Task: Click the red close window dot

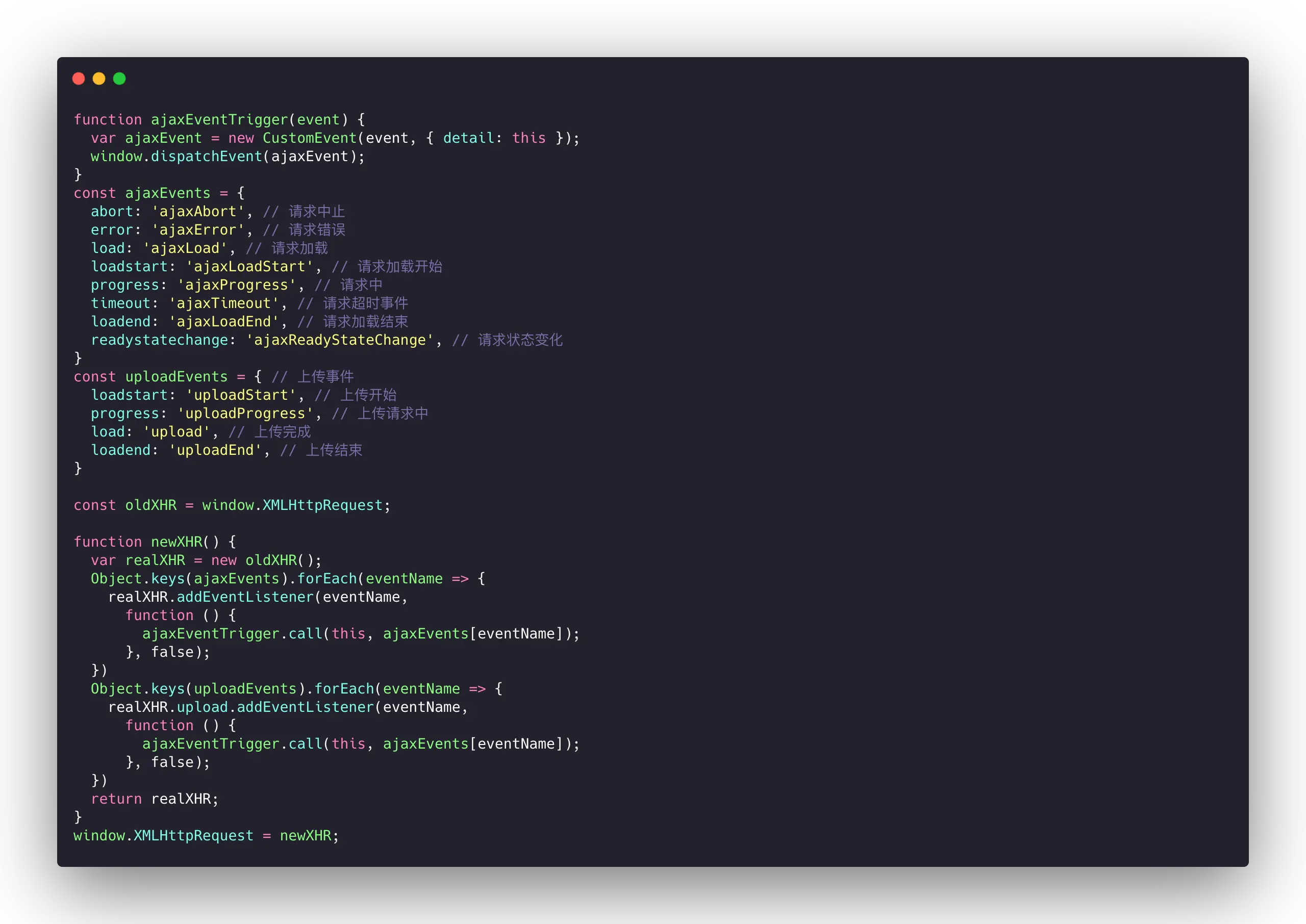Action: (x=79, y=79)
